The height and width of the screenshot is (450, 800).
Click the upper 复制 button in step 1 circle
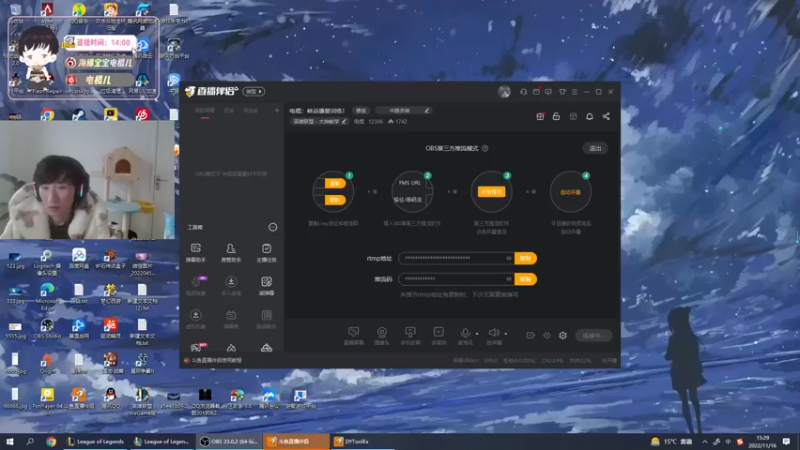(x=335, y=183)
